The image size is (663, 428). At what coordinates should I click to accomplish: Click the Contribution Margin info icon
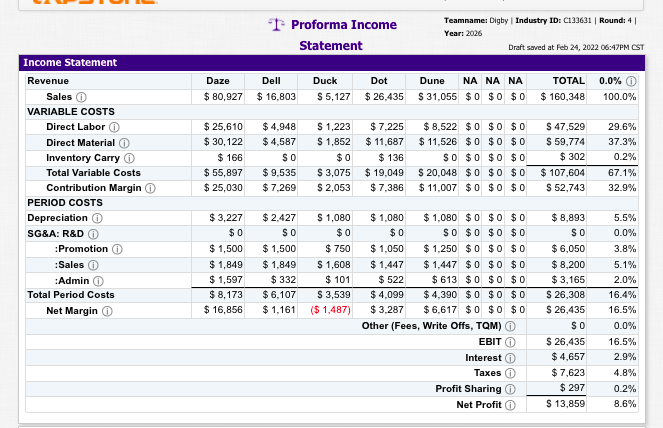tap(150, 188)
